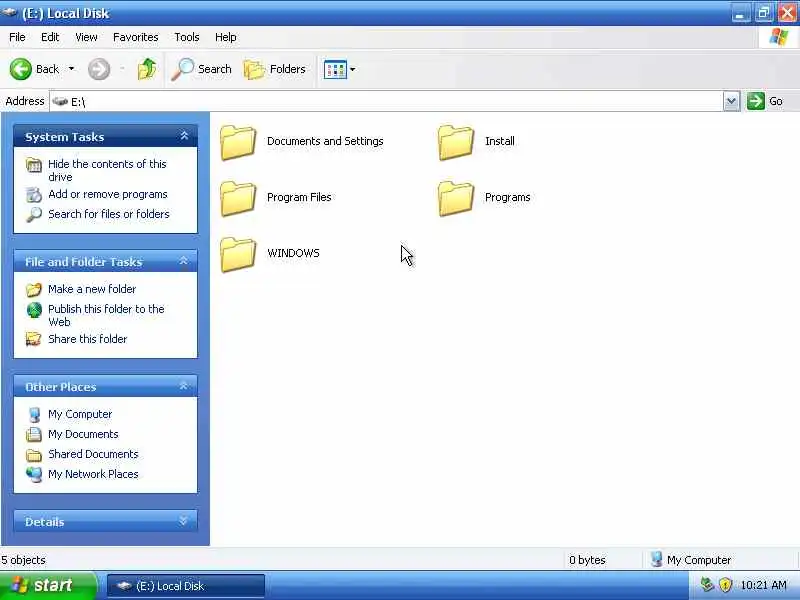This screenshot has height=600, width=800.
Task: Click the address bar field showing E:\
Action: pos(386,102)
